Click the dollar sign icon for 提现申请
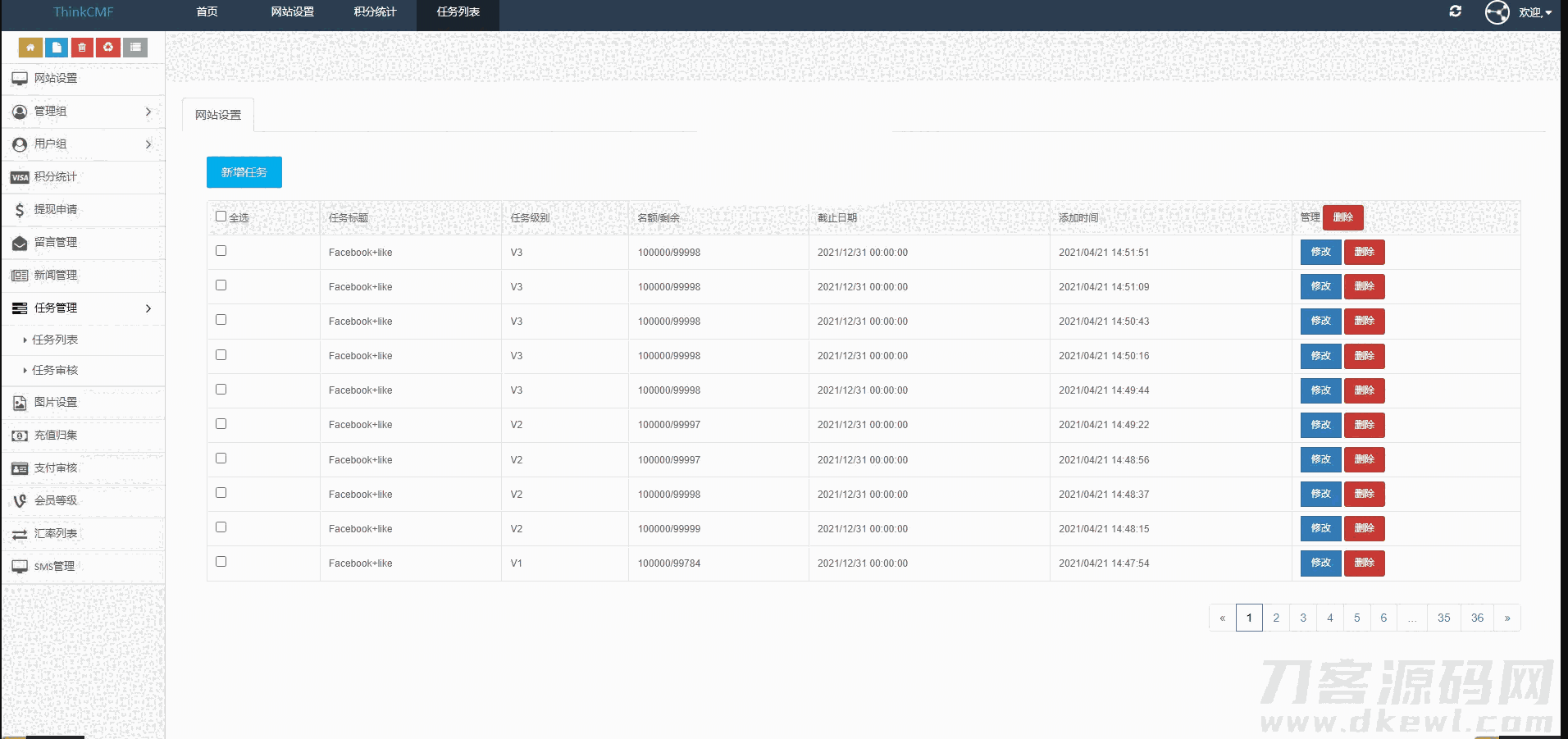 pos(20,210)
